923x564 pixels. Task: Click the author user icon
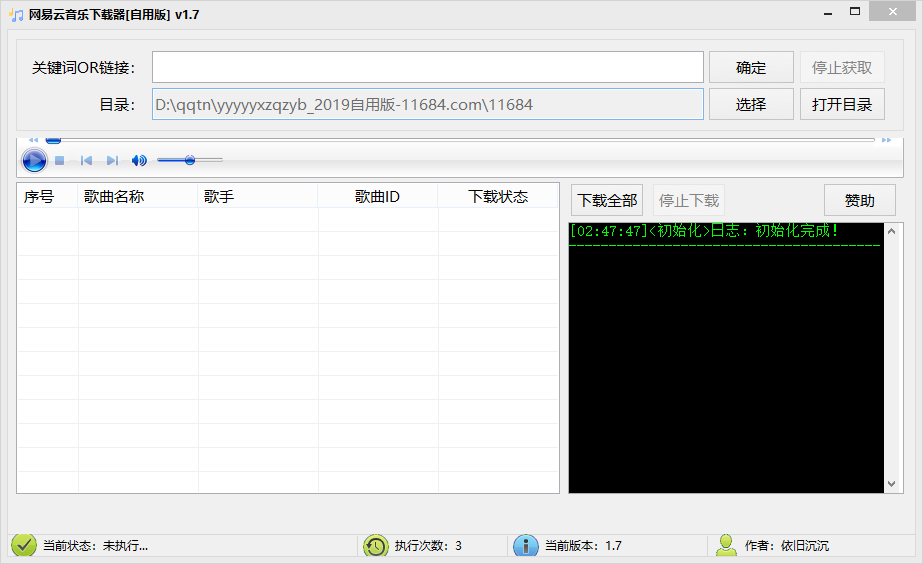coord(726,545)
